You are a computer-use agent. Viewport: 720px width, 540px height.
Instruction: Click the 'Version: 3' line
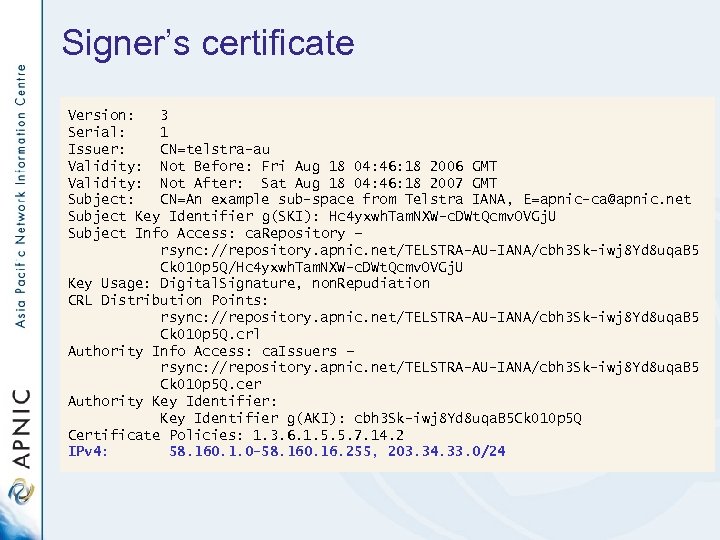coord(118,115)
